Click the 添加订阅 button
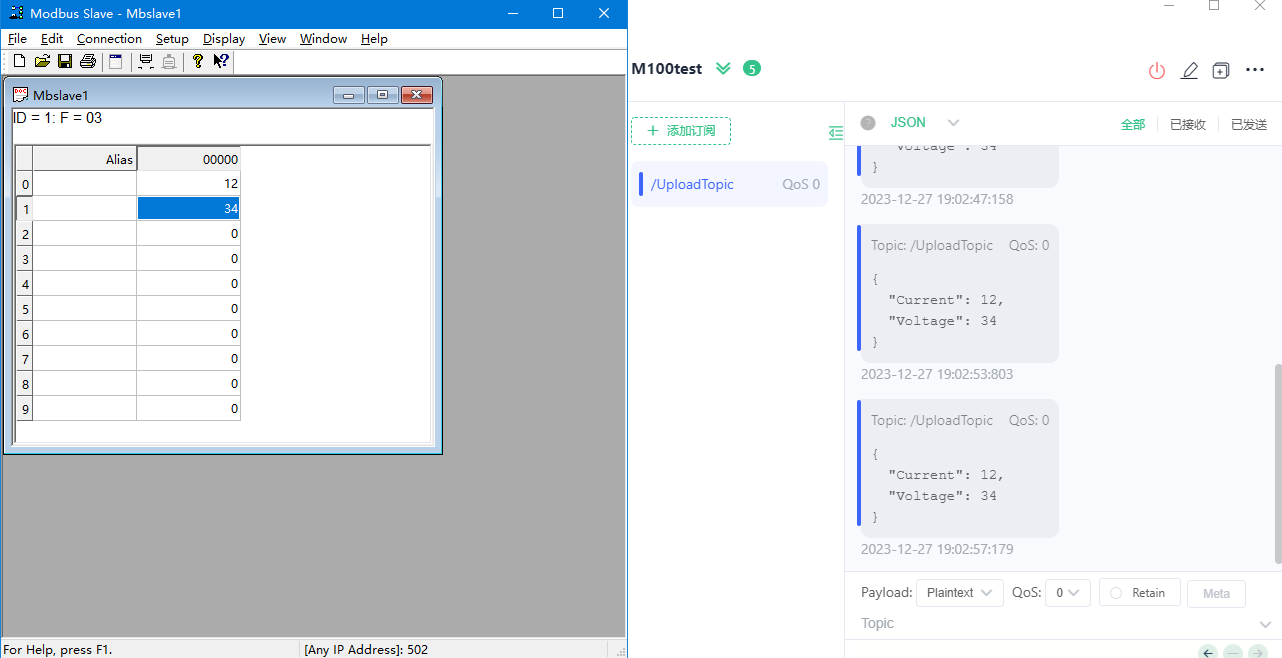 pyautogui.click(x=681, y=131)
